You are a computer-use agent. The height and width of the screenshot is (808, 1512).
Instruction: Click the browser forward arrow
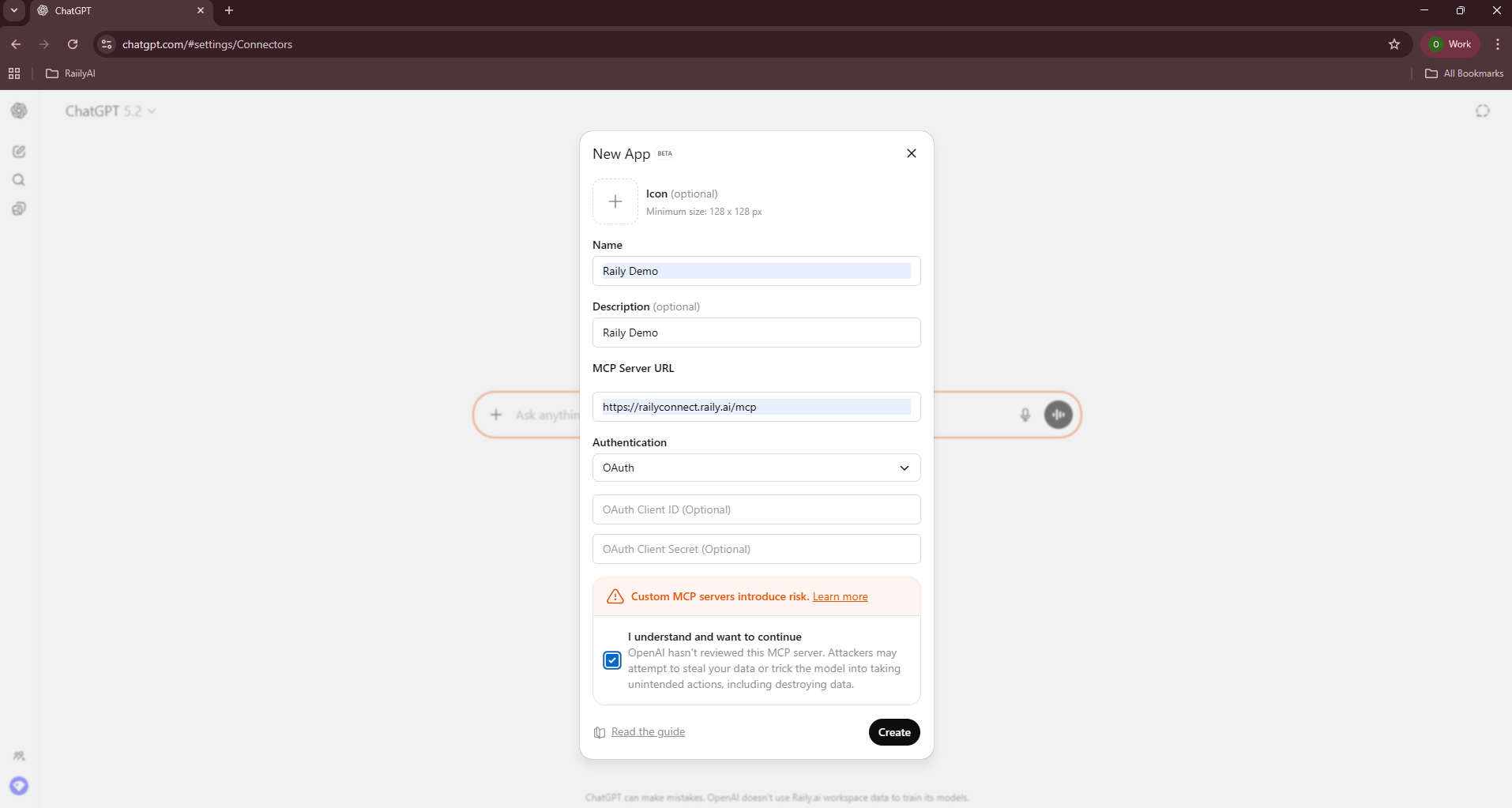pos(44,44)
